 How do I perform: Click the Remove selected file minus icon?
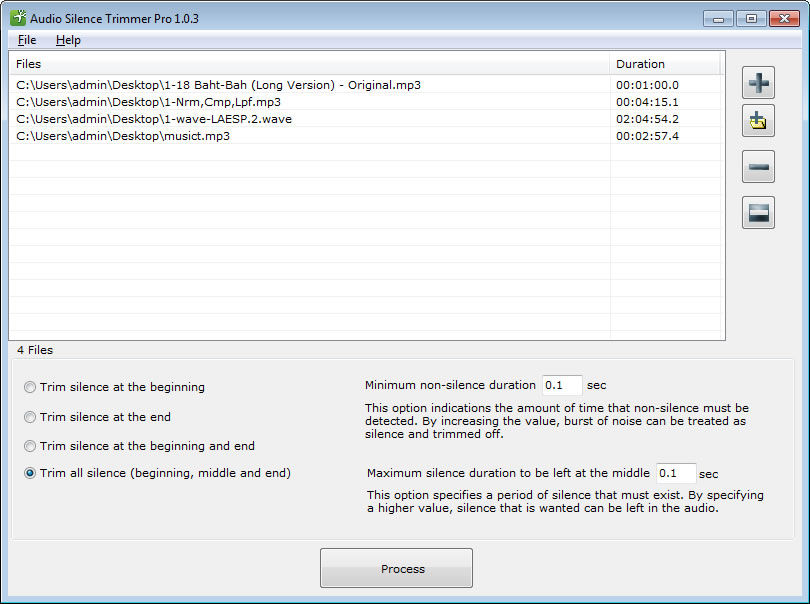click(x=758, y=166)
